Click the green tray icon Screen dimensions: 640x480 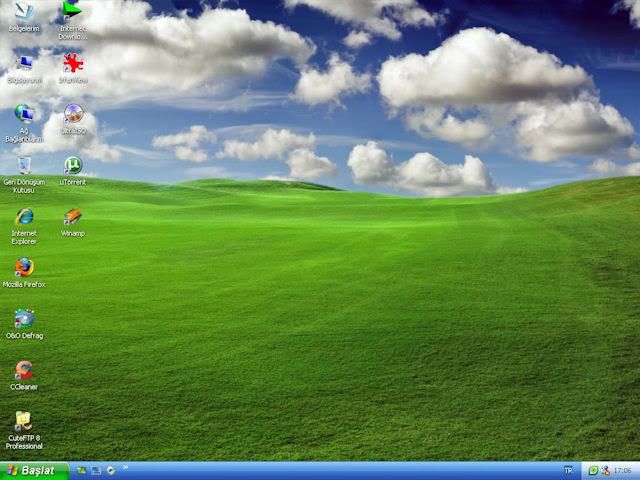(x=593, y=471)
